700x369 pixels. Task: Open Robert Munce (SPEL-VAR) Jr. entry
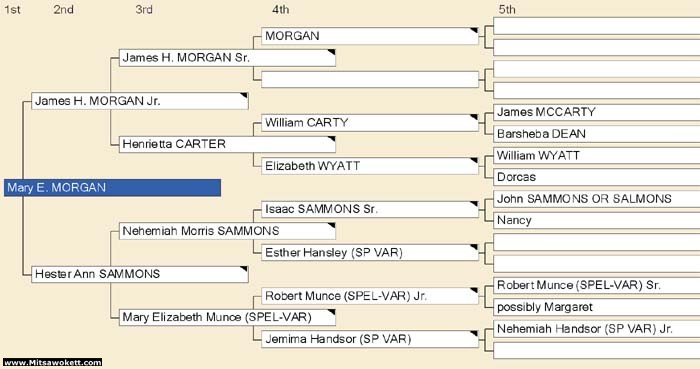[x=370, y=296]
